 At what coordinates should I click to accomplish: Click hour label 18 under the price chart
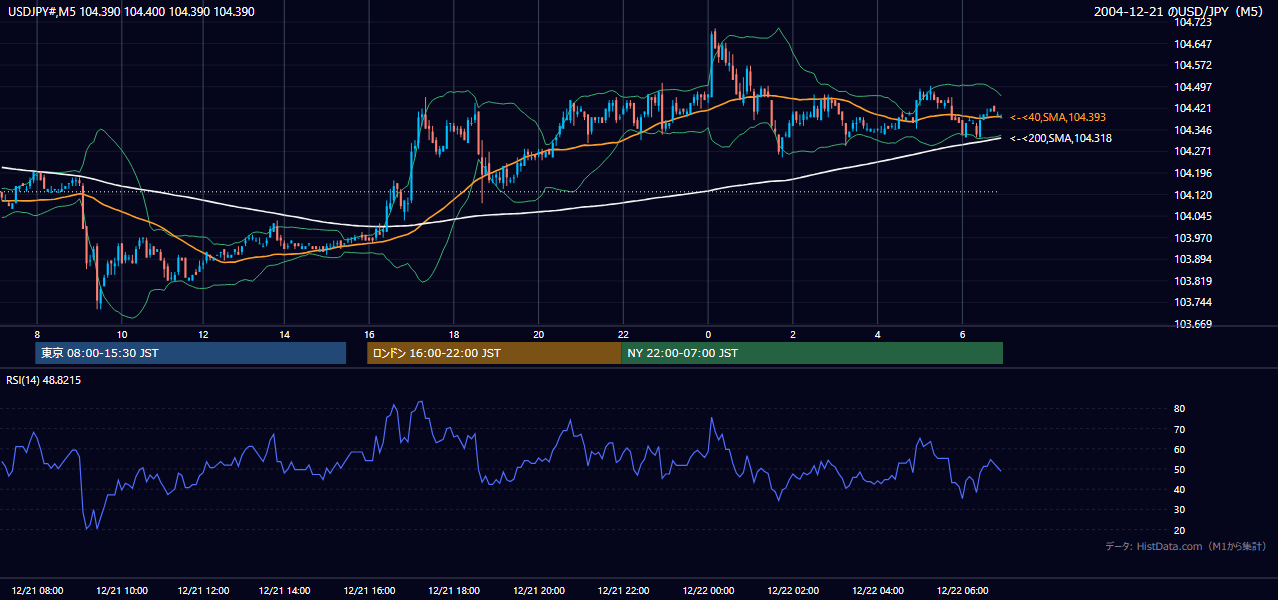pos(454,334)
